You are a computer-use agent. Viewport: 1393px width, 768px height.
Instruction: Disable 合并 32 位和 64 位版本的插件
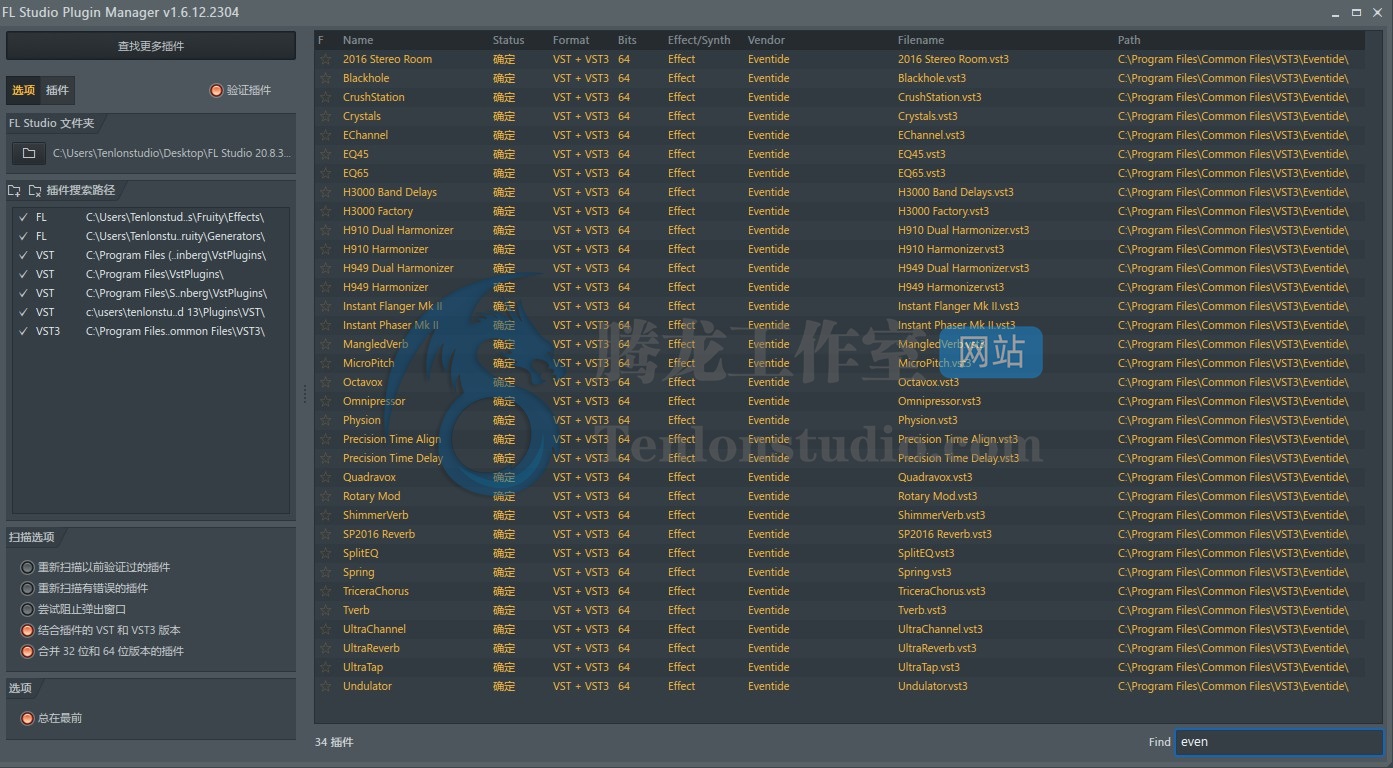pos(28,651)
